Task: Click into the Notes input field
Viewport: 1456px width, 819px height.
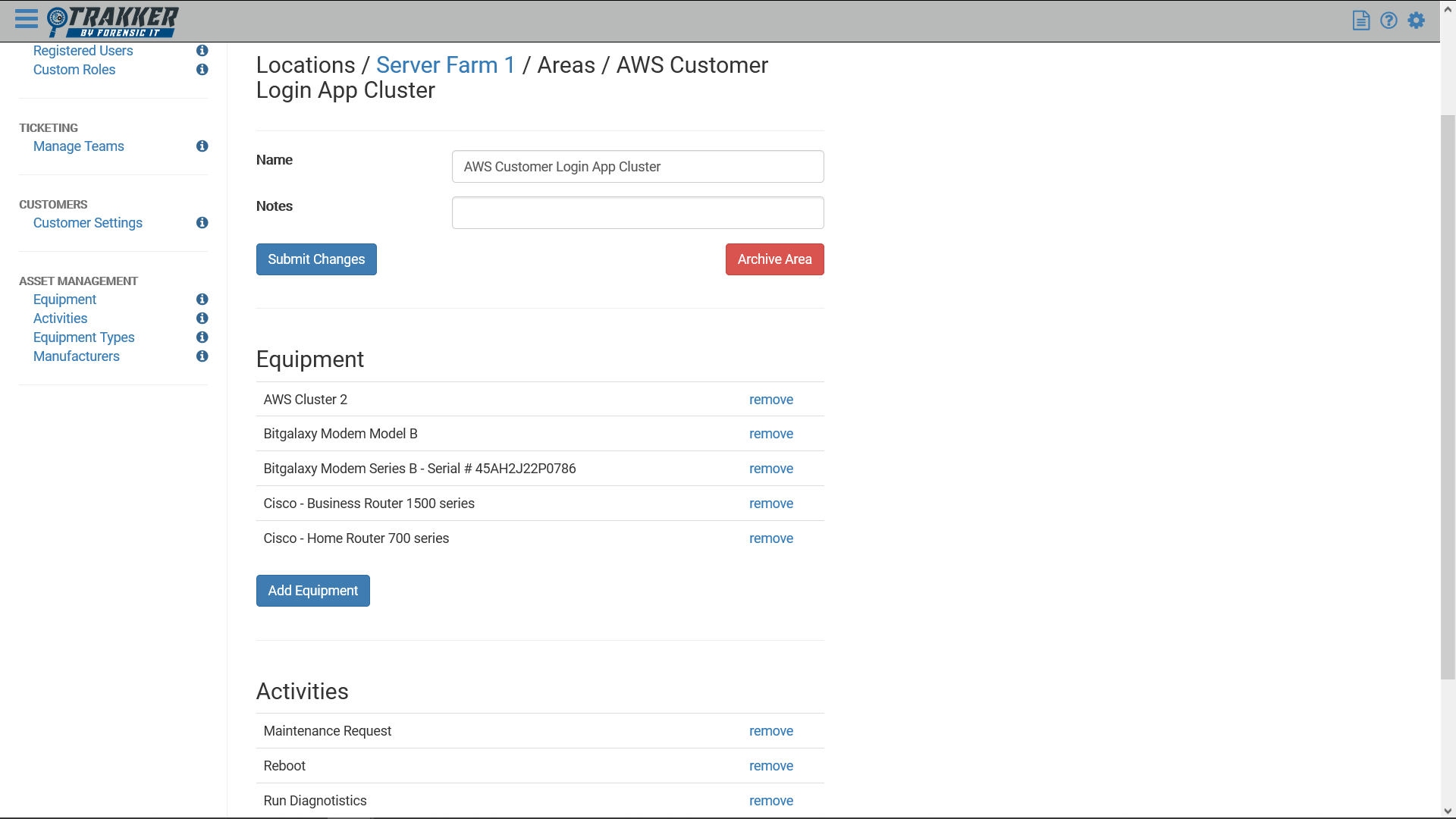Action: click(x=637, y=213)
